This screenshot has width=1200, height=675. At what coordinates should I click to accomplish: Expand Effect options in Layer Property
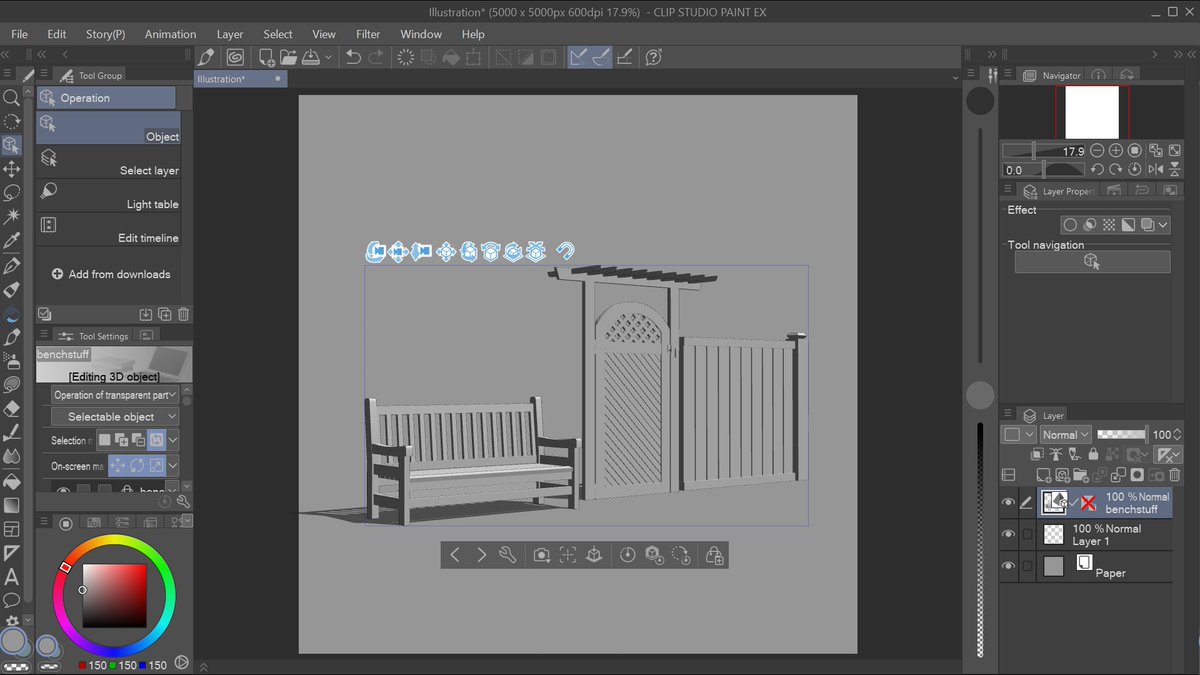click(1162, 225)
